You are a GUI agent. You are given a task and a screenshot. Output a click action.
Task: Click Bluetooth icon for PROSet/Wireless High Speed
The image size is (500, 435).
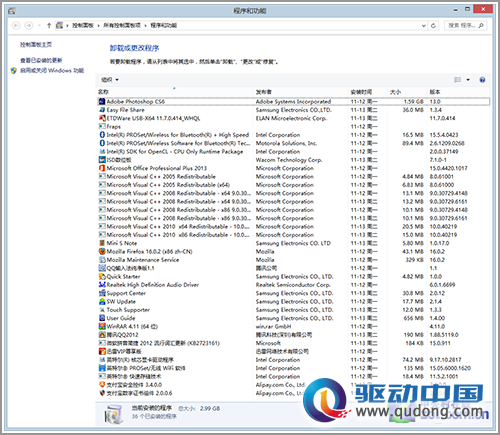[x=102, y=135]
